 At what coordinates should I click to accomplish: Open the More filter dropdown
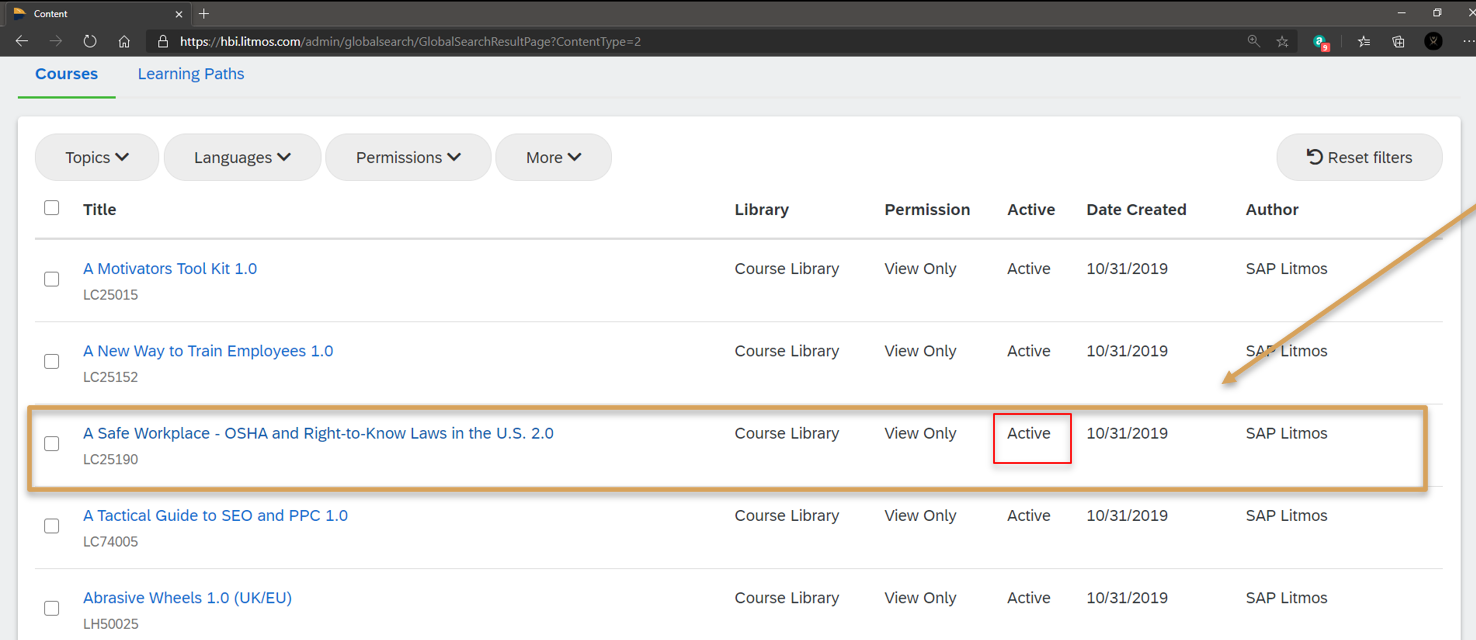click(553, 157)
